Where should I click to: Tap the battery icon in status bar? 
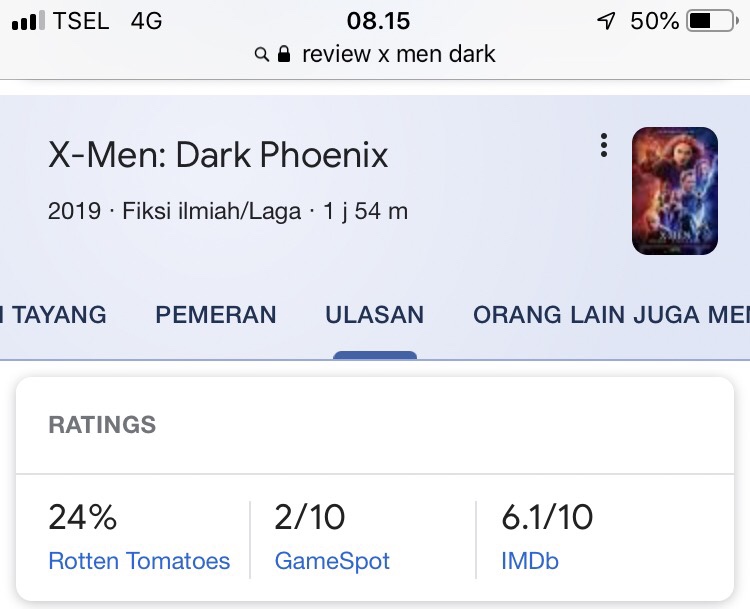(711, 21)
